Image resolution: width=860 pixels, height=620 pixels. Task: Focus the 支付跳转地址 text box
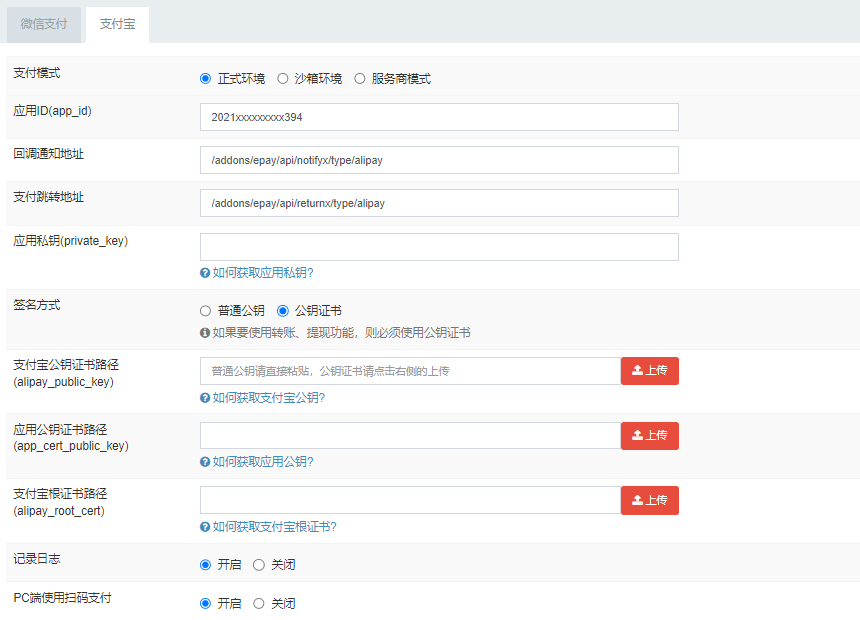coord(439,203)
